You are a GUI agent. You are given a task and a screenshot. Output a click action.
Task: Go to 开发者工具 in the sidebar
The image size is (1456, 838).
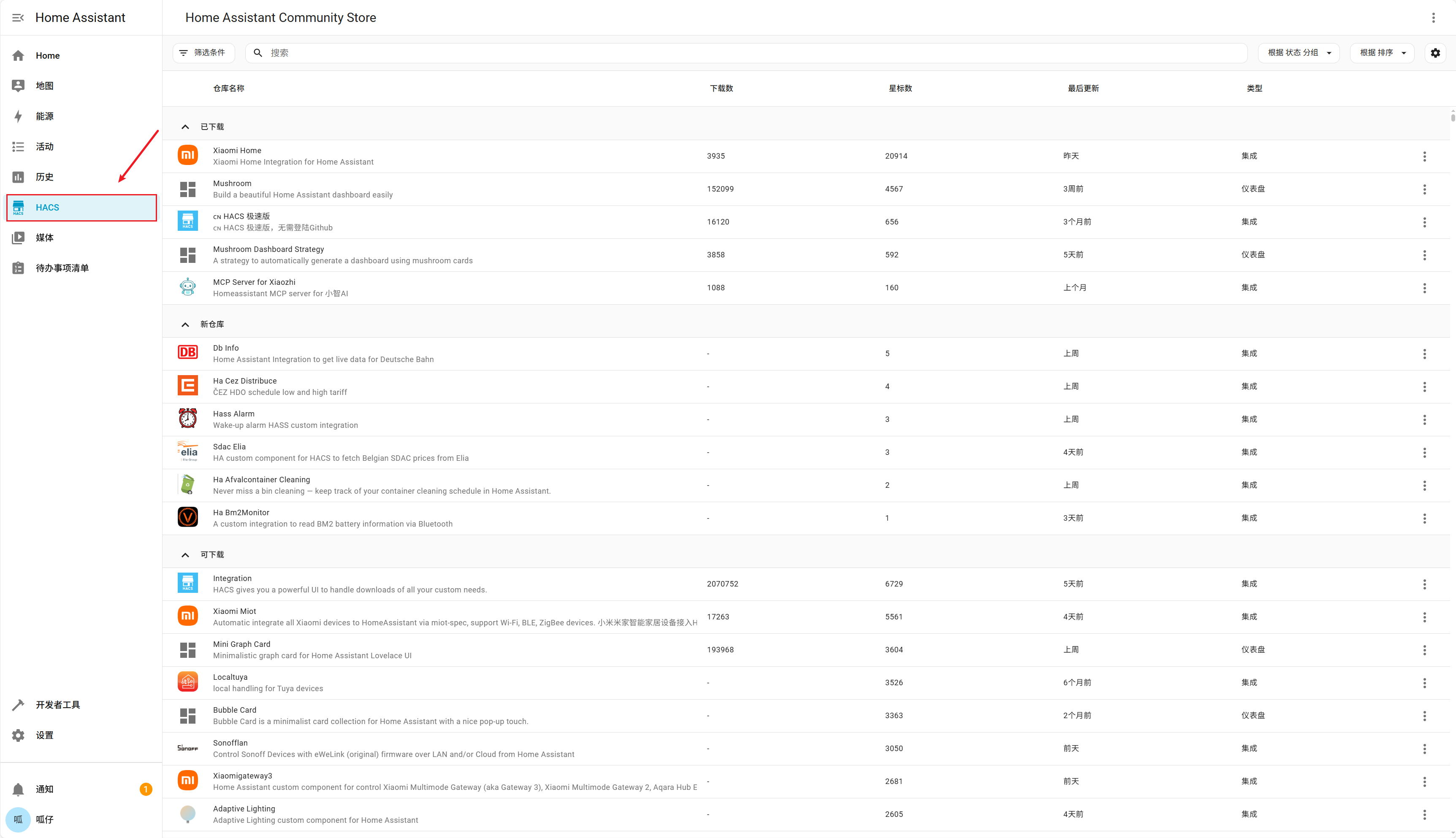[x=57, y=705]
